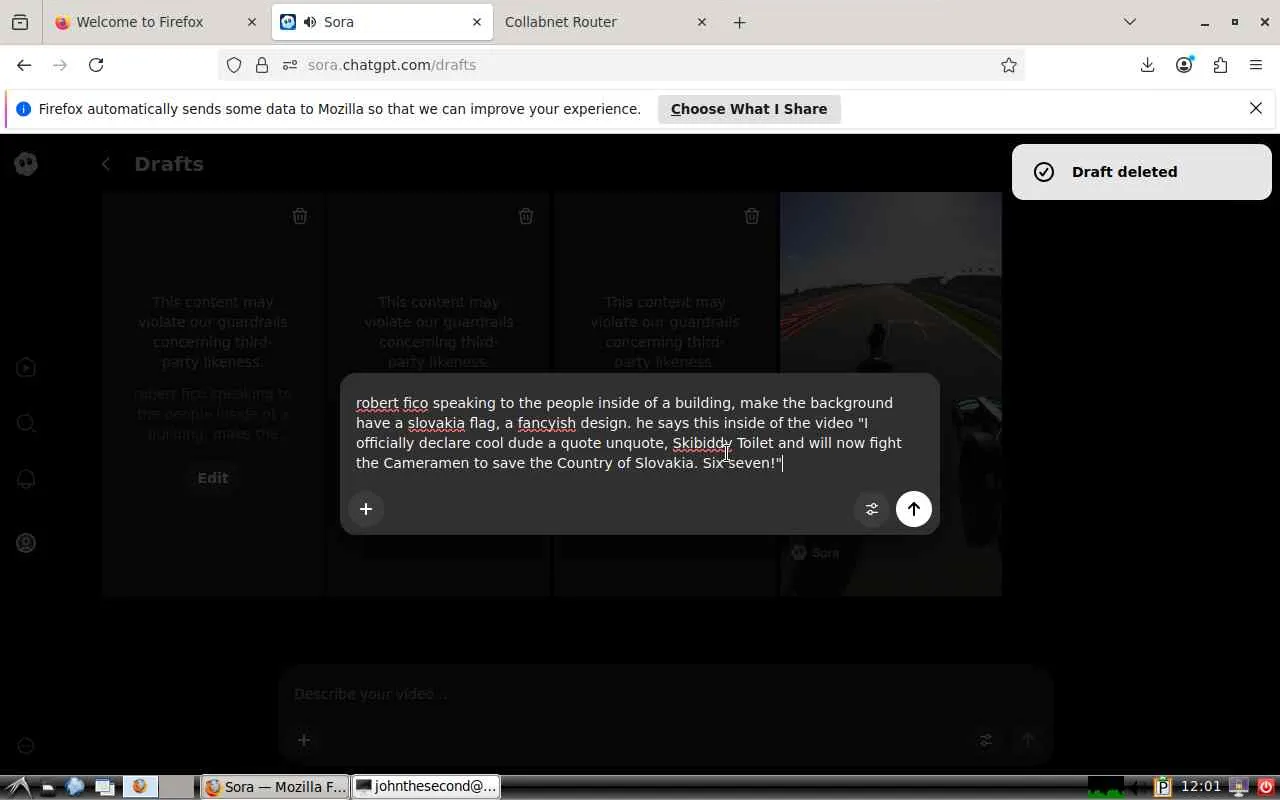
Task: Open video settings sliders in the prompt dialog
Action: [x=872, y=509]
